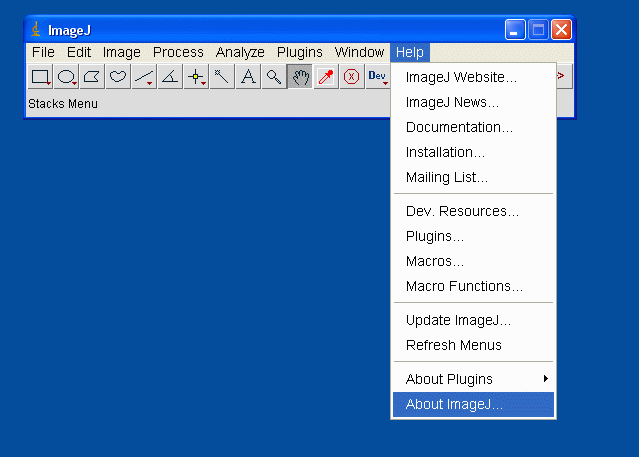Viewport: 639px width, 457px height.
Task: Choose ImageJ Website... from Help menu
Action: click(473, 77)
